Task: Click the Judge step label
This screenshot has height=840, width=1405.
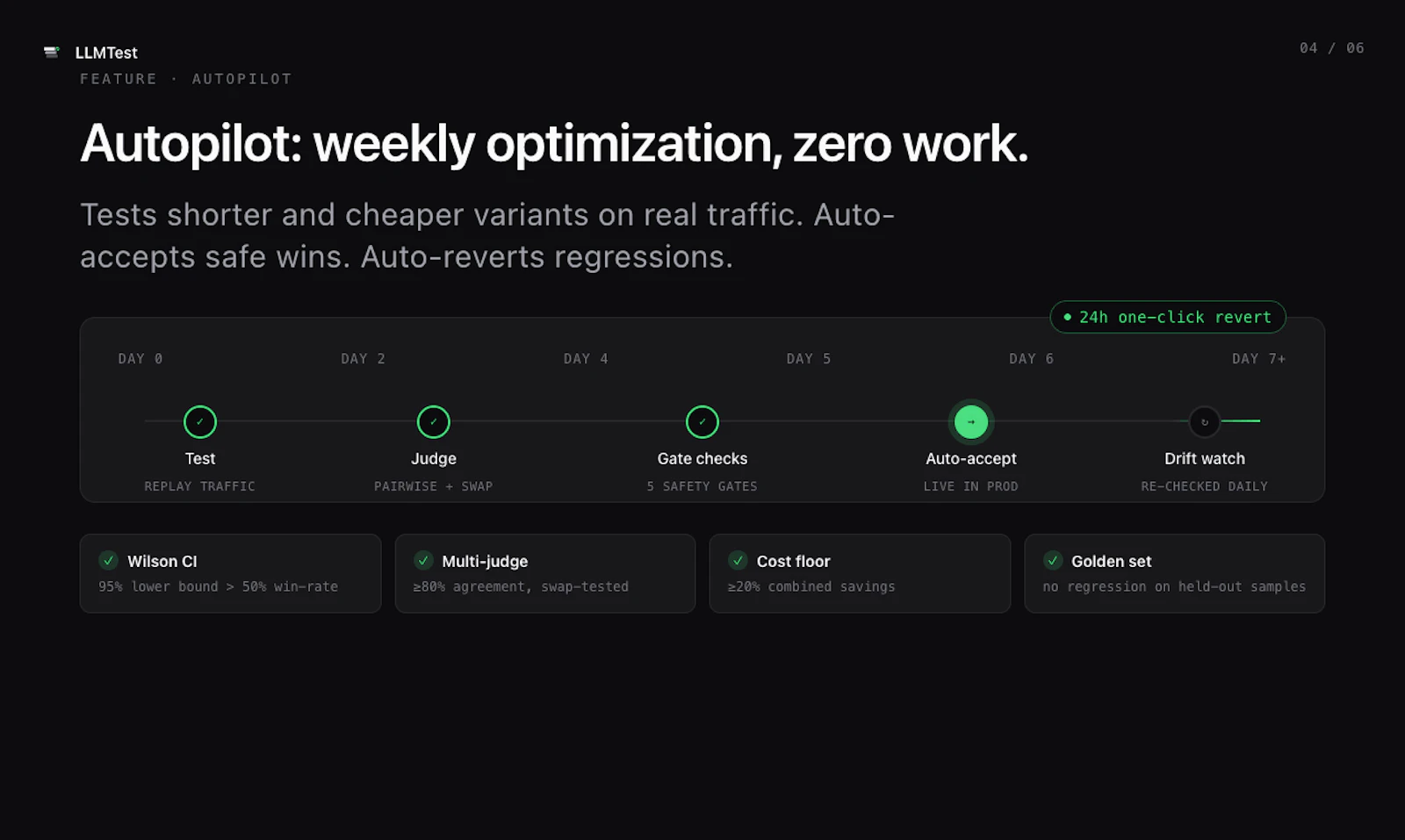Action: coord(434,459)
